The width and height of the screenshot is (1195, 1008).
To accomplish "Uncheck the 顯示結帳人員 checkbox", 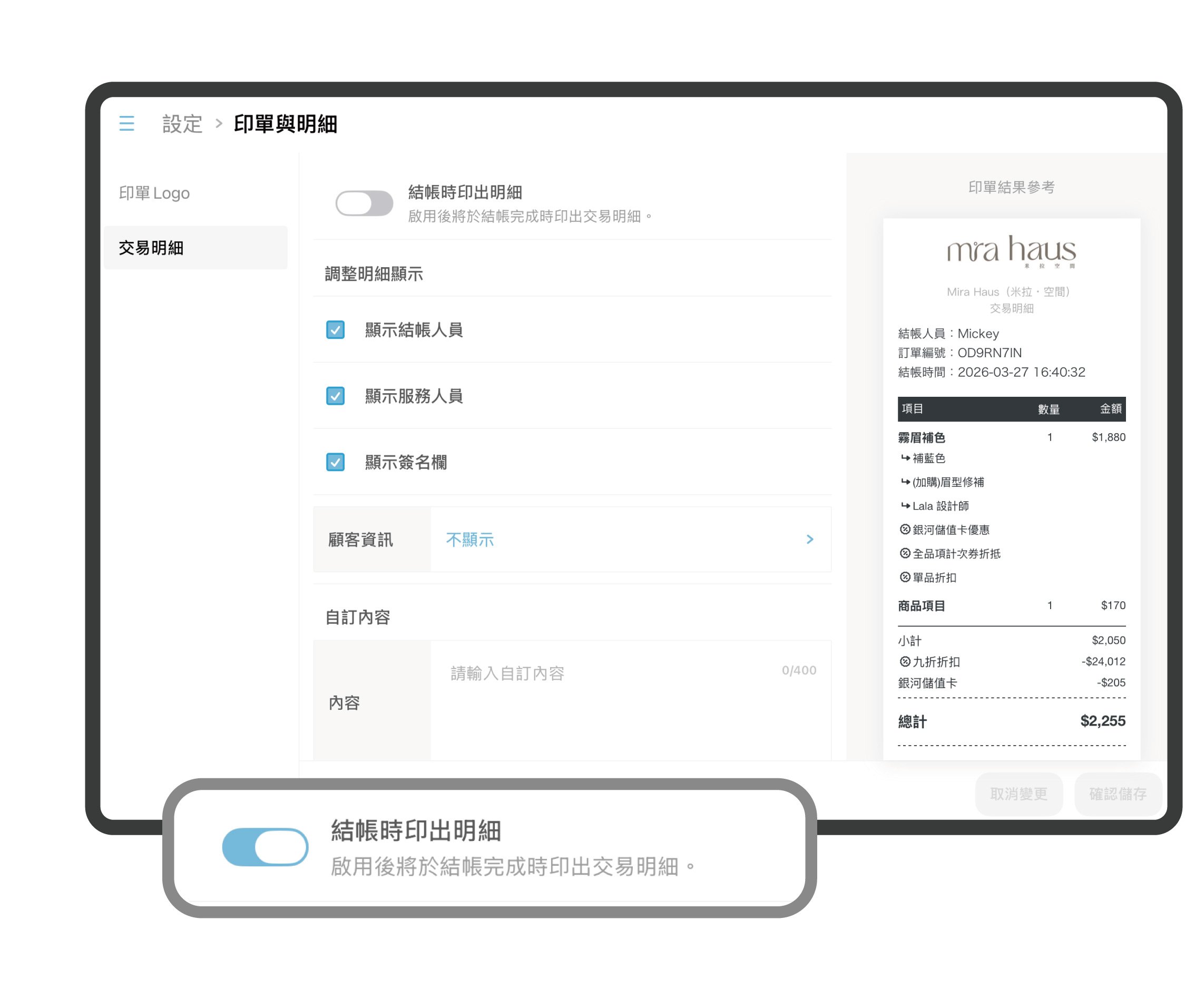I will coord(335,330).
